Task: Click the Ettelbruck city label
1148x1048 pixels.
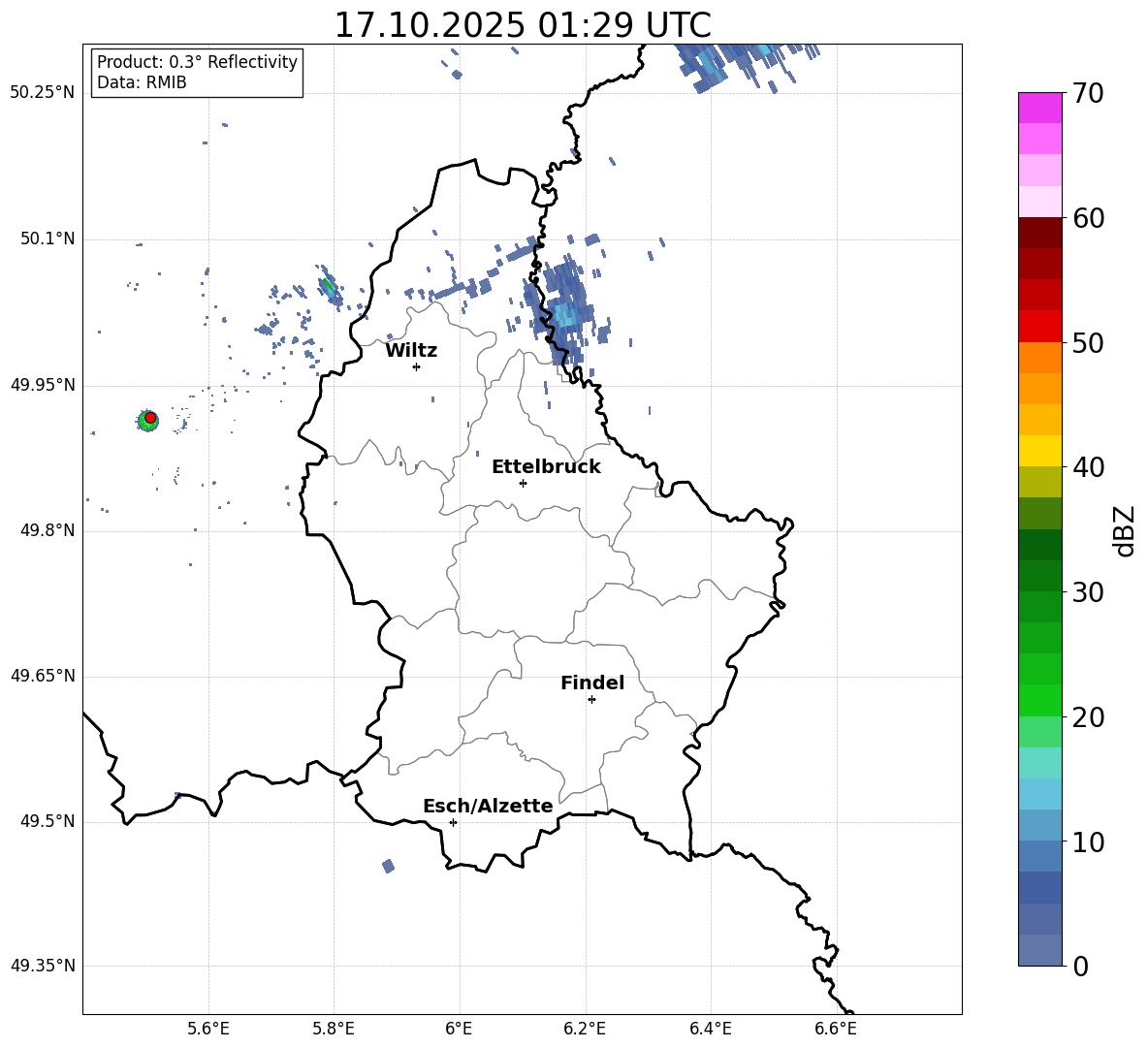Action: pos(546,467)
